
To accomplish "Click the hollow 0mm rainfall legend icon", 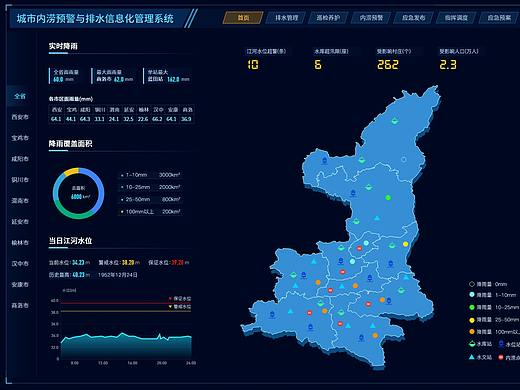I will coord(472,284).
